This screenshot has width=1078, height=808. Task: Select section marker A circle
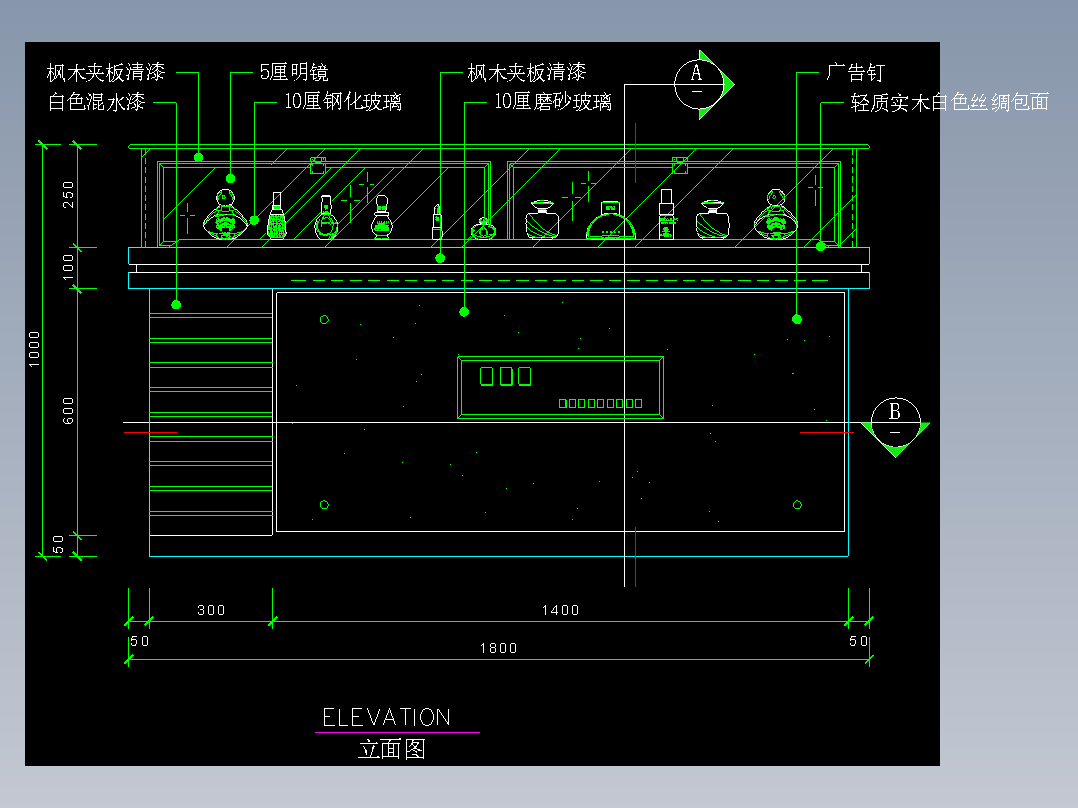(x=698, y=85)
